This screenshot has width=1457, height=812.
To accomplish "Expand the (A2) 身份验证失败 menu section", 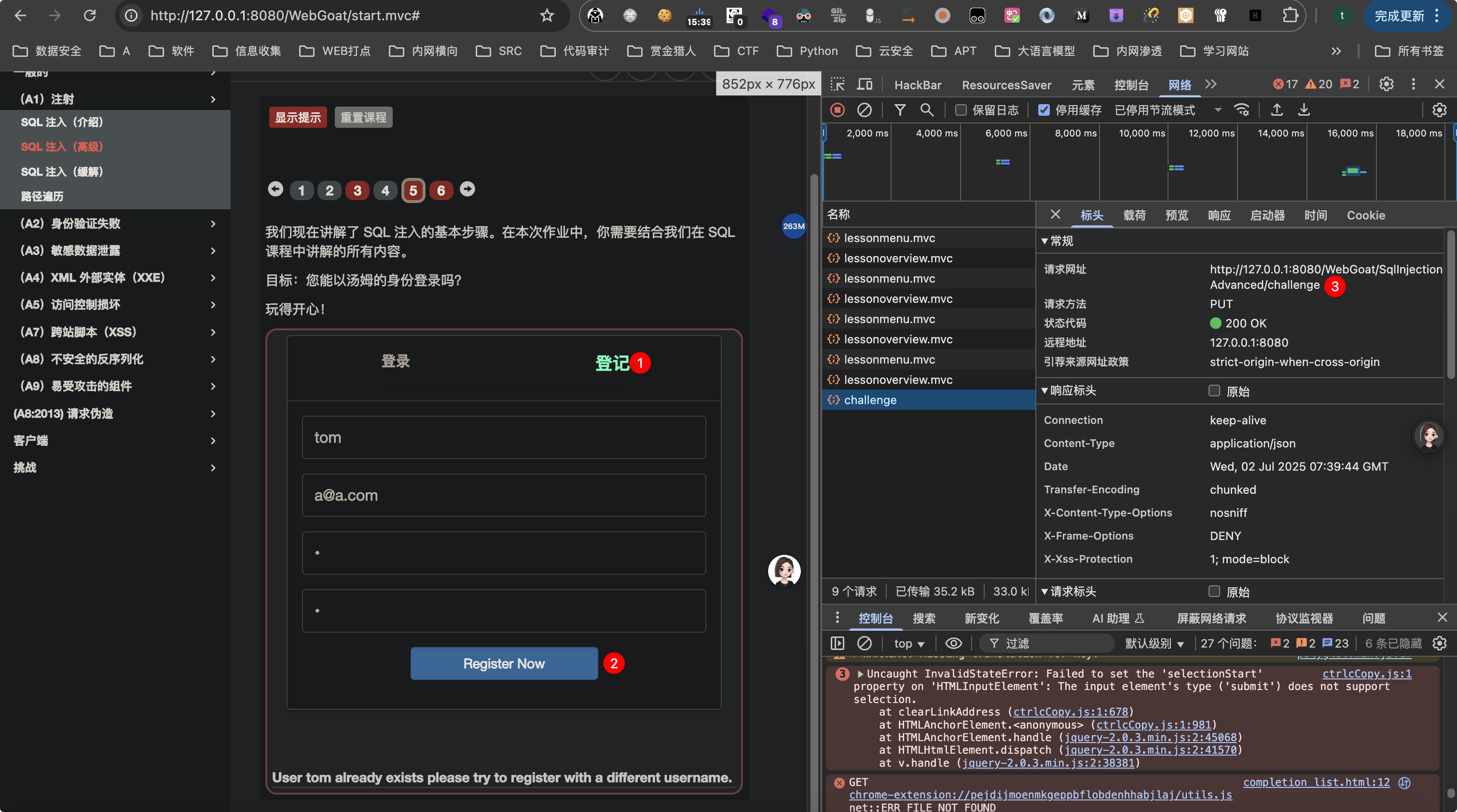I will pyautogui.click(x=115, y=223).
